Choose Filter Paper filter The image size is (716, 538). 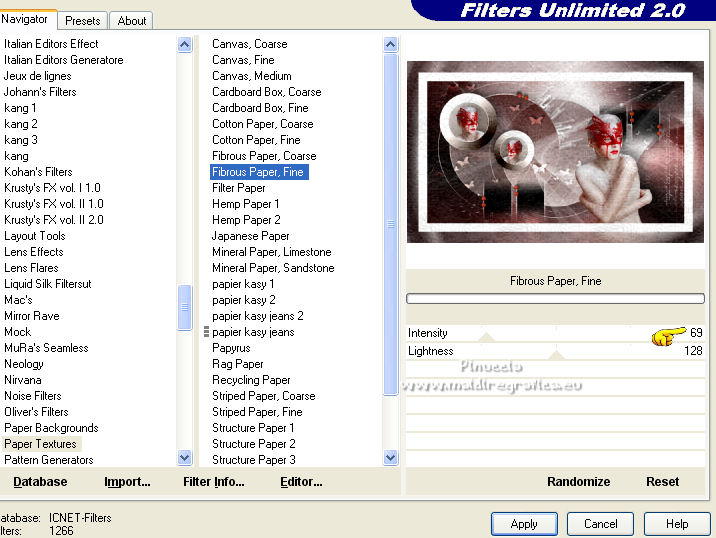pyautogui.click(x=238, y=188)
